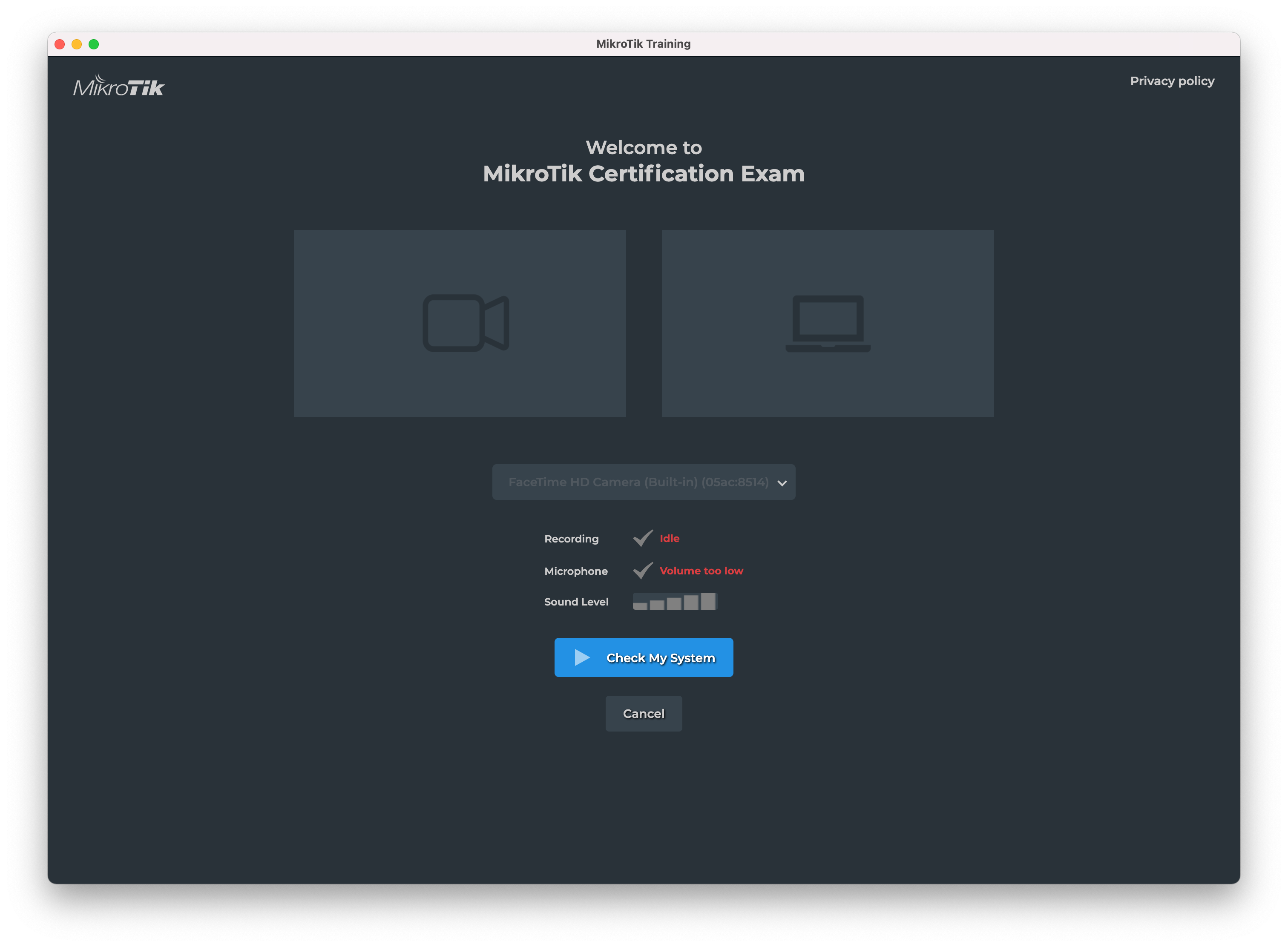This screenshot has height=947, width=1288.
Task: Click the red Idle status text
Action: (x=669, y=538)
